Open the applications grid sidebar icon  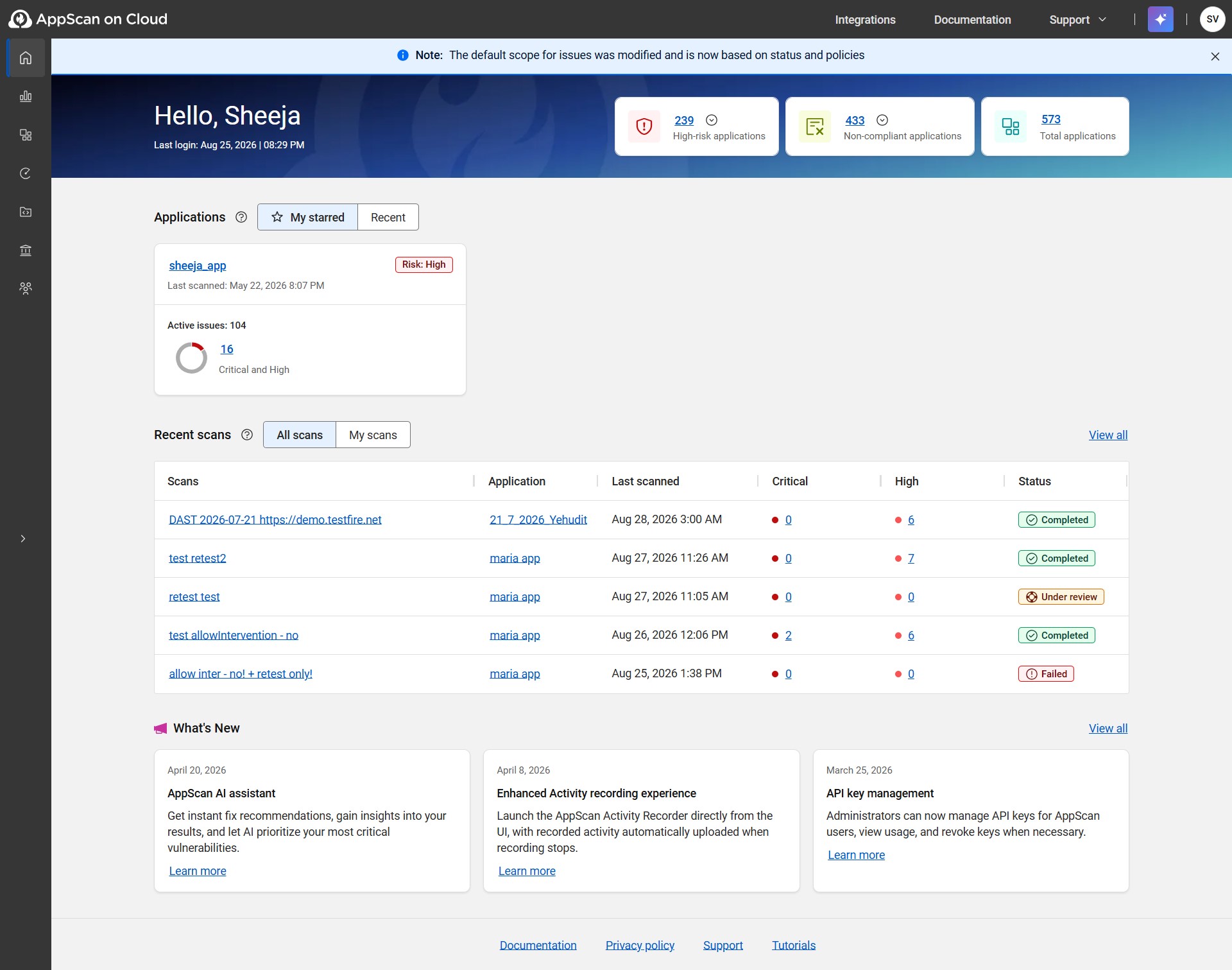[x=26, y=135]
